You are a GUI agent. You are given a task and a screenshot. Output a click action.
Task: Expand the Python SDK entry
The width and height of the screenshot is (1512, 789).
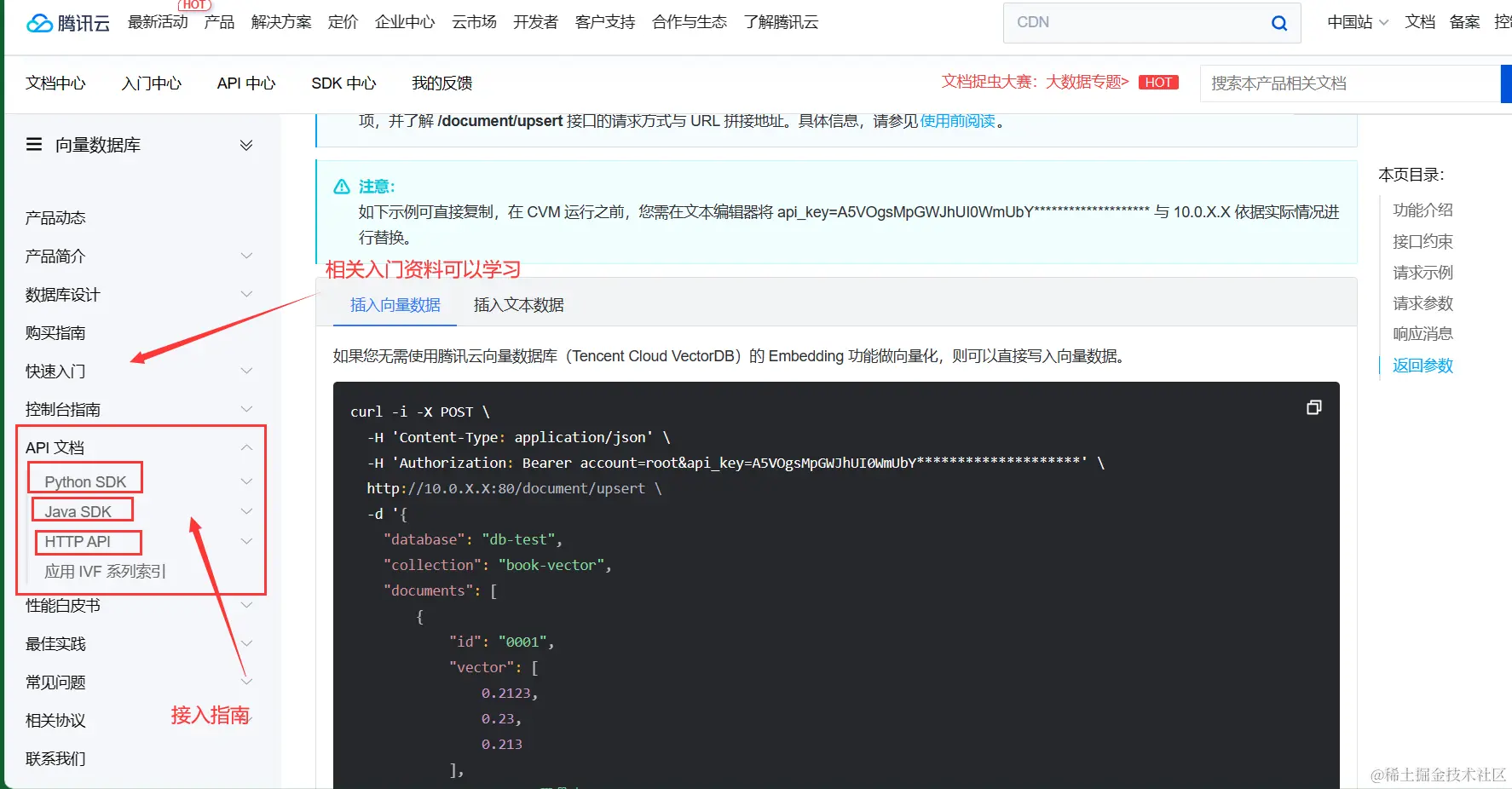coord(246,481)
